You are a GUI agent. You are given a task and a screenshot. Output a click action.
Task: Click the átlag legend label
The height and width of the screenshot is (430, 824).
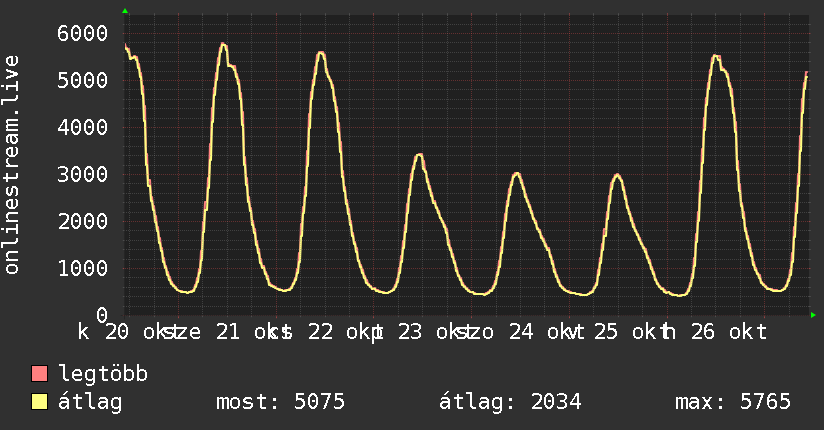[90, 402]
